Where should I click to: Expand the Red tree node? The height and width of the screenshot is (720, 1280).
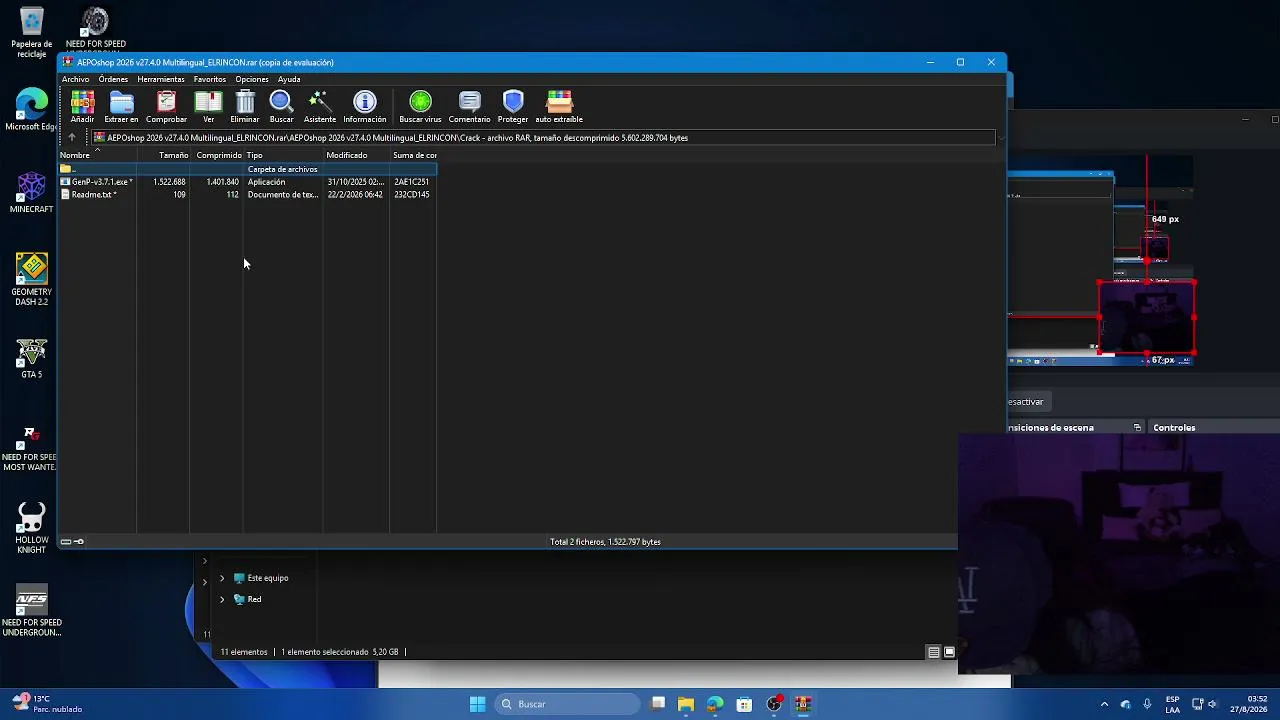coord(222,600)
